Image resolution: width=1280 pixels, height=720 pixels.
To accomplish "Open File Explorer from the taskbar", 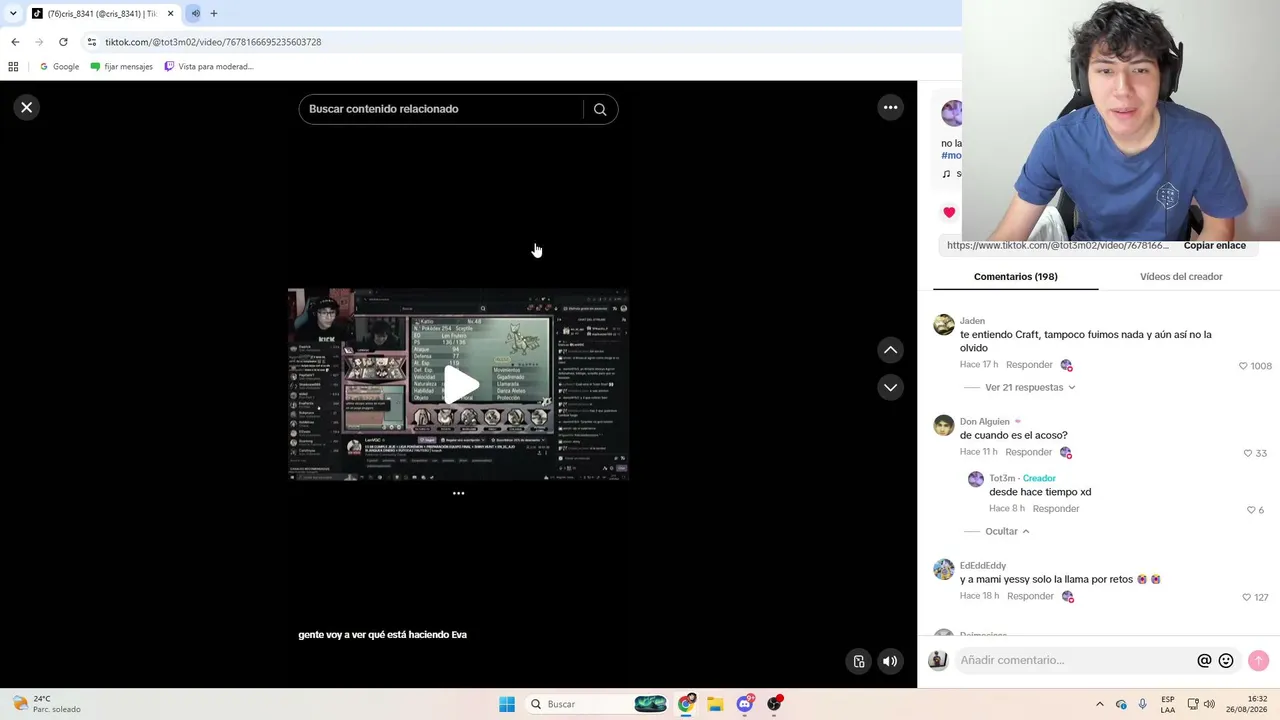I will [x=715, y=704].
